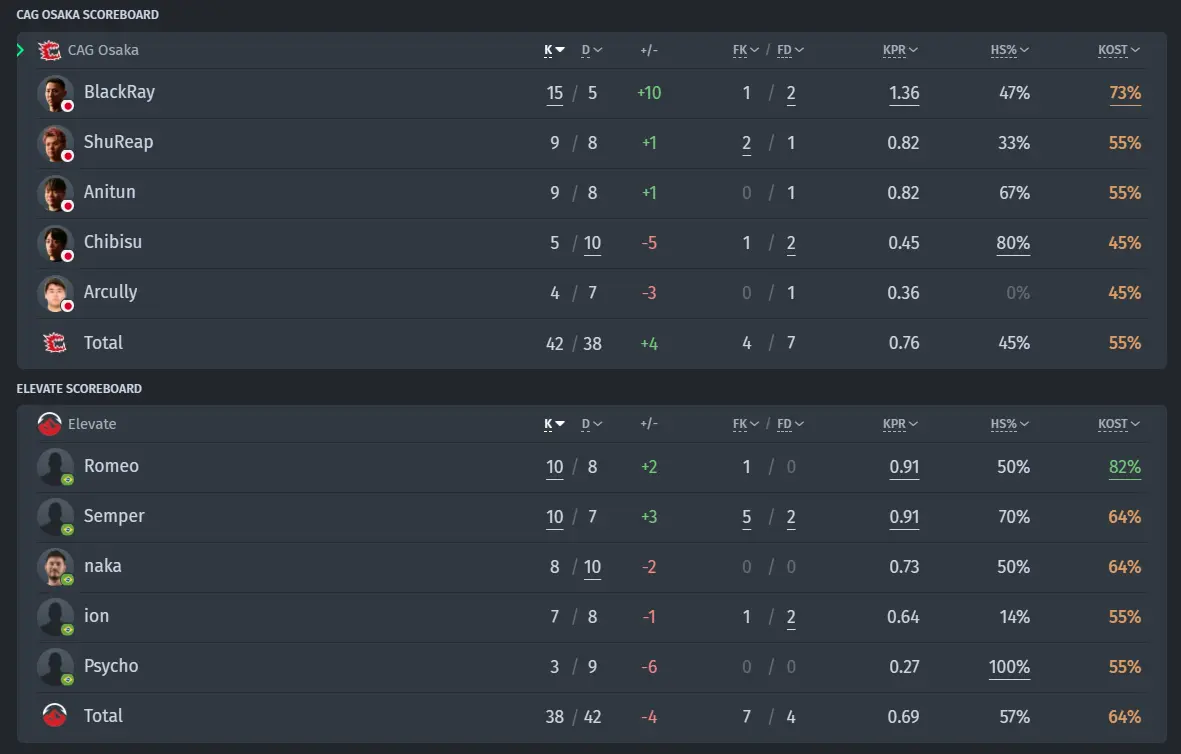This screenshot has height=754, width=1181.
Task: Open Semper's player profile link
Action: point(114,516)
